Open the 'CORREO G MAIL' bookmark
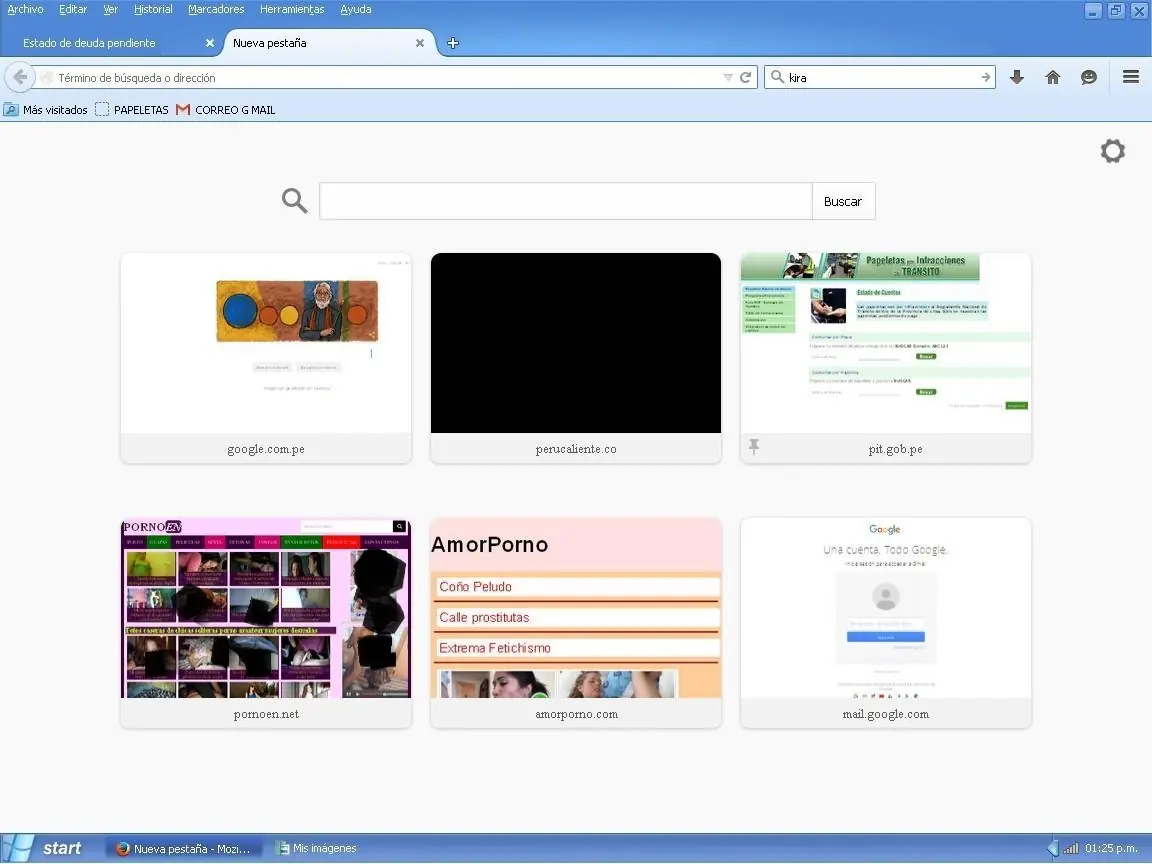 pos(226,109)
